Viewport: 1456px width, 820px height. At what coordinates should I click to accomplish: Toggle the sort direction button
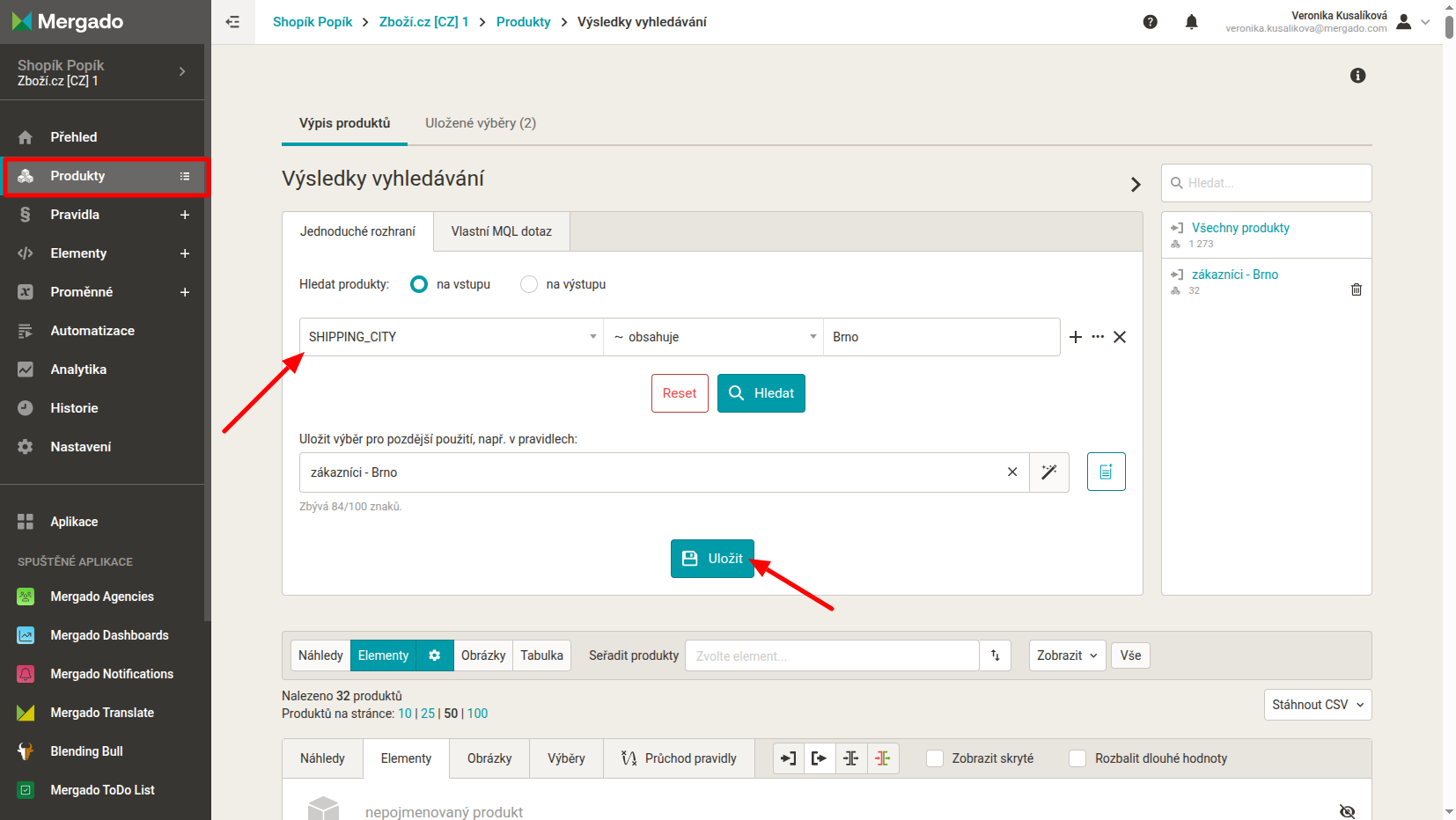tap(995, 655)
